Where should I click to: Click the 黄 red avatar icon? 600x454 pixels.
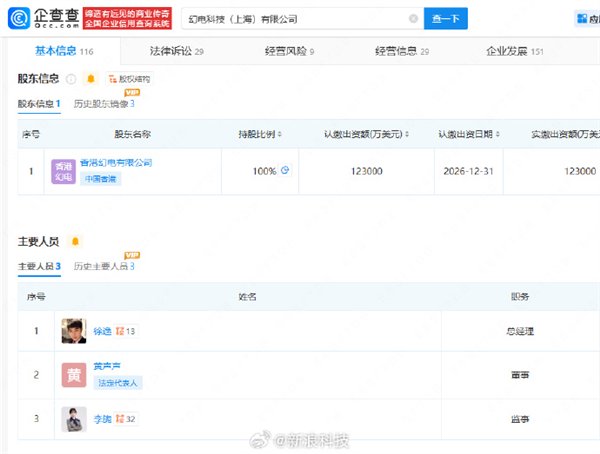pos(74,375)
